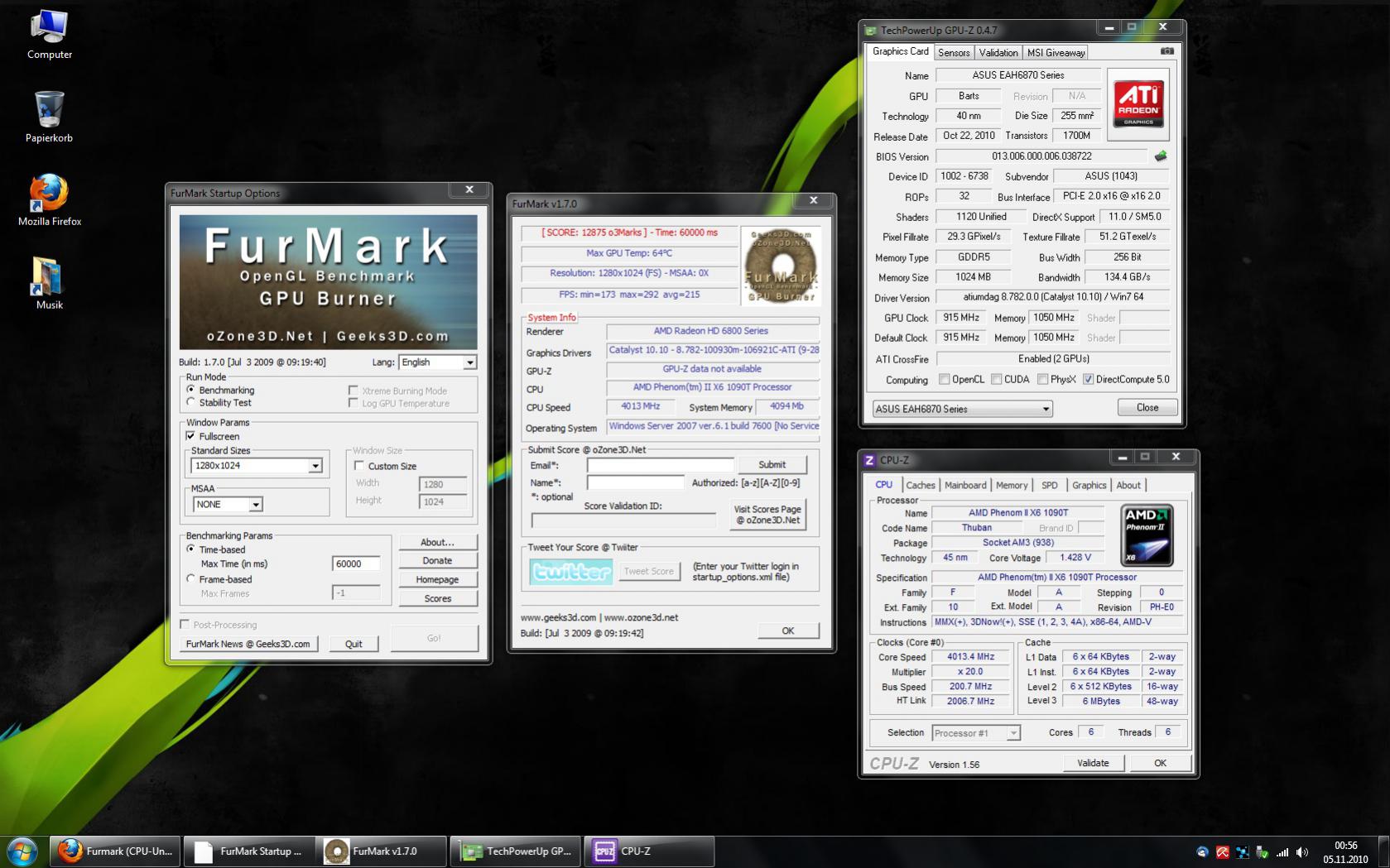Click the Thunderbird tray icon
Image resolution: width=1390 pixels, height=868 pixels.
[1203, 851]
